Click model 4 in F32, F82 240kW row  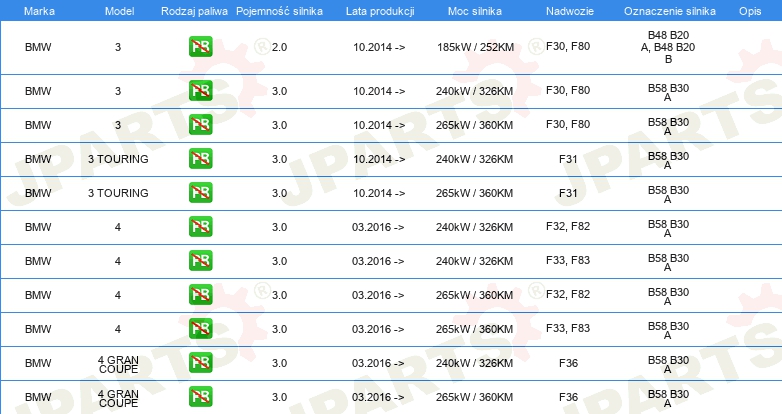[x=118, y=227]
